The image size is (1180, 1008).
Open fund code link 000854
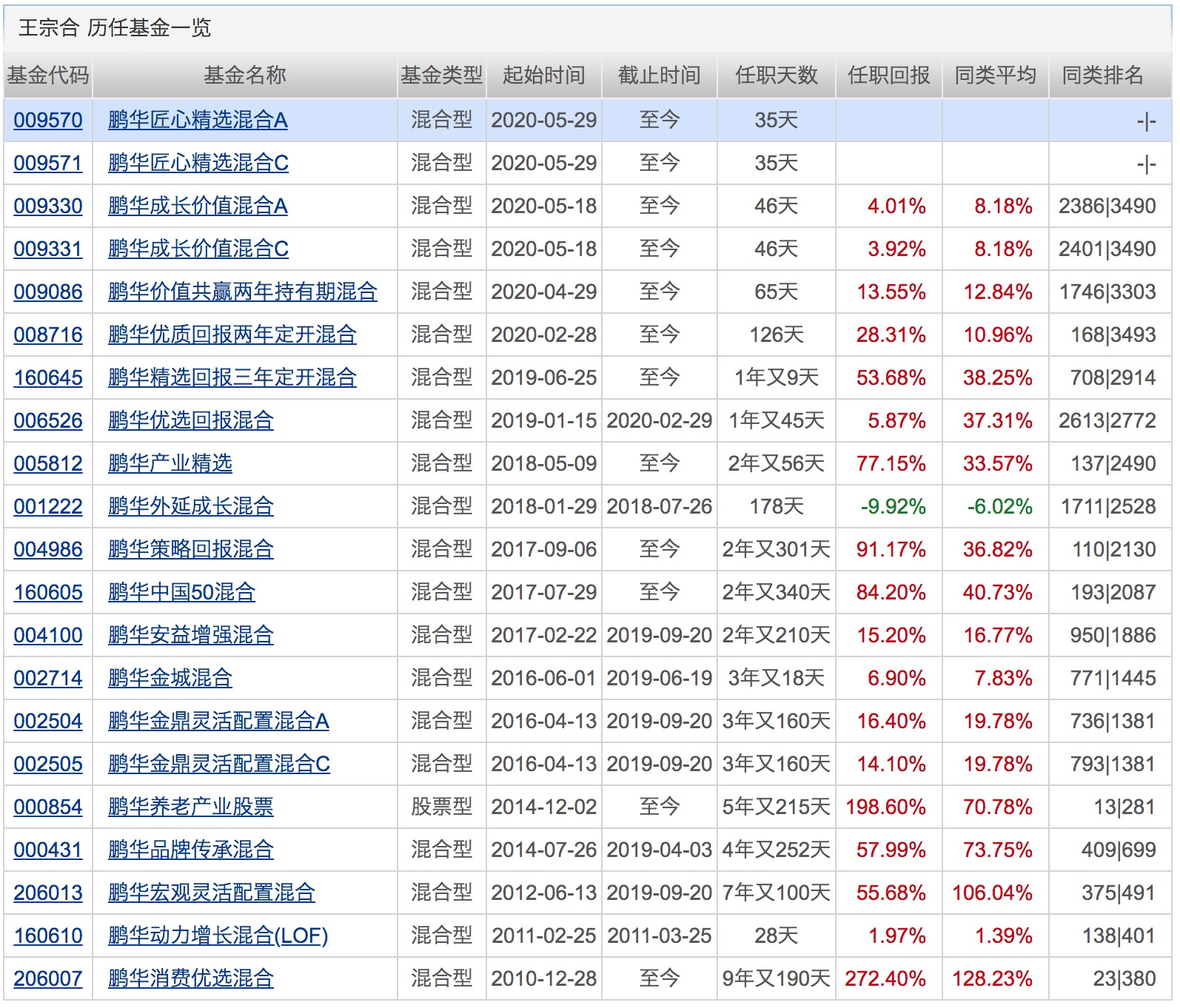coord(48,807)
